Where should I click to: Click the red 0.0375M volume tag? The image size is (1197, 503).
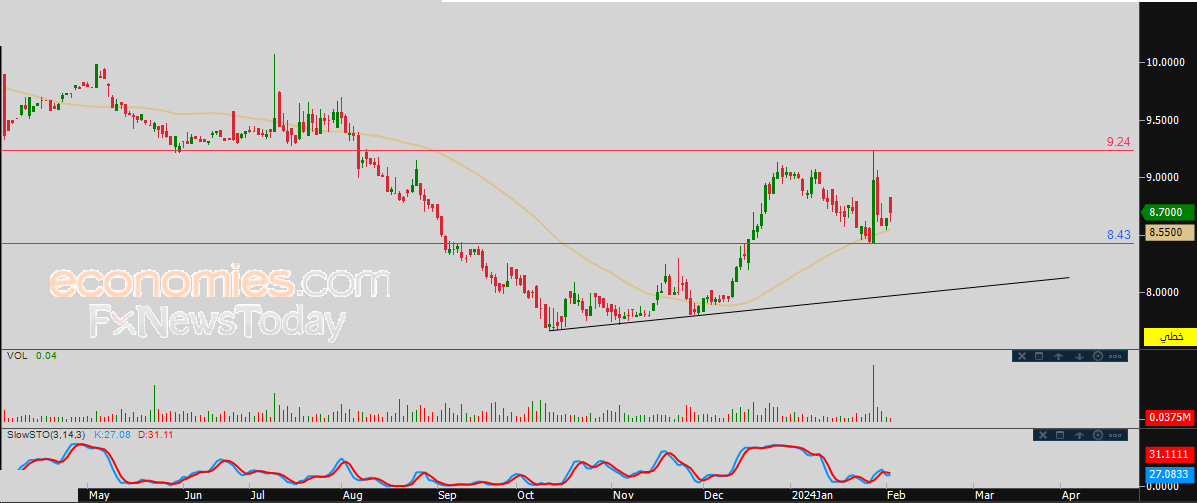tap(1170, 418)
